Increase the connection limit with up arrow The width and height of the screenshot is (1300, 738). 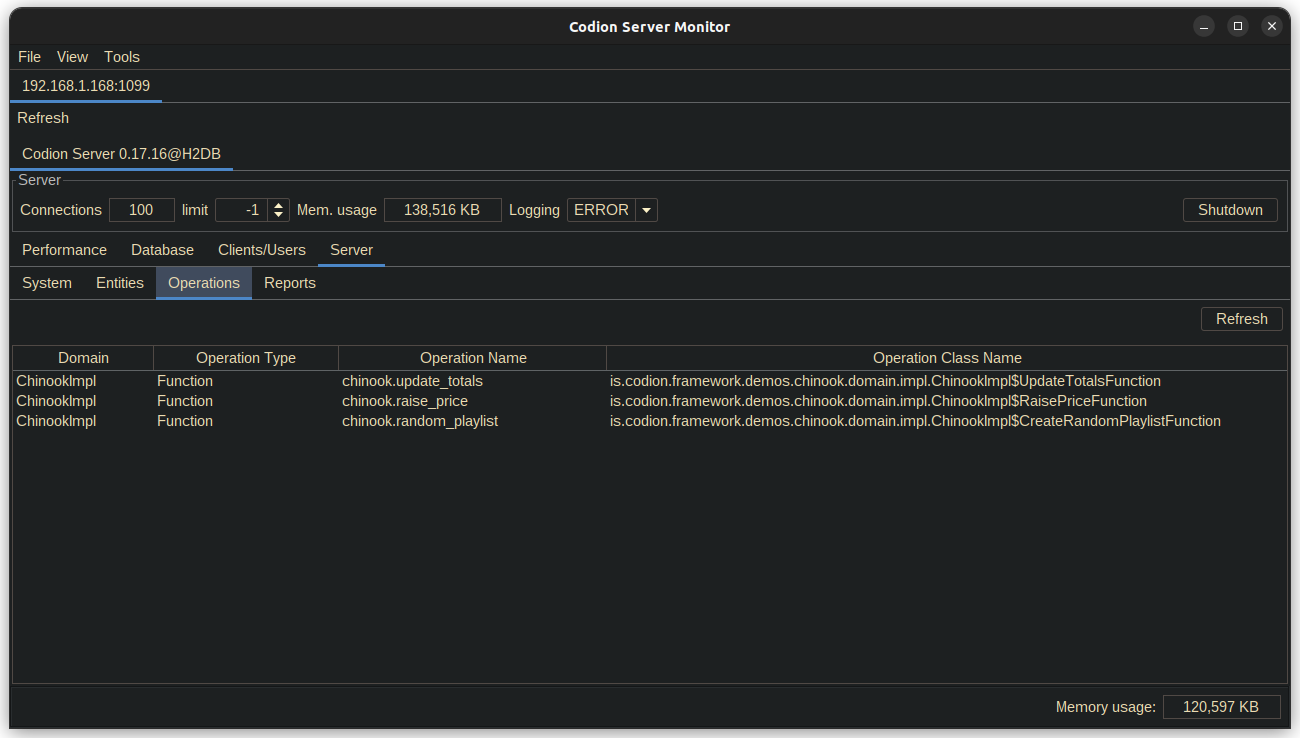coord(278,205)
